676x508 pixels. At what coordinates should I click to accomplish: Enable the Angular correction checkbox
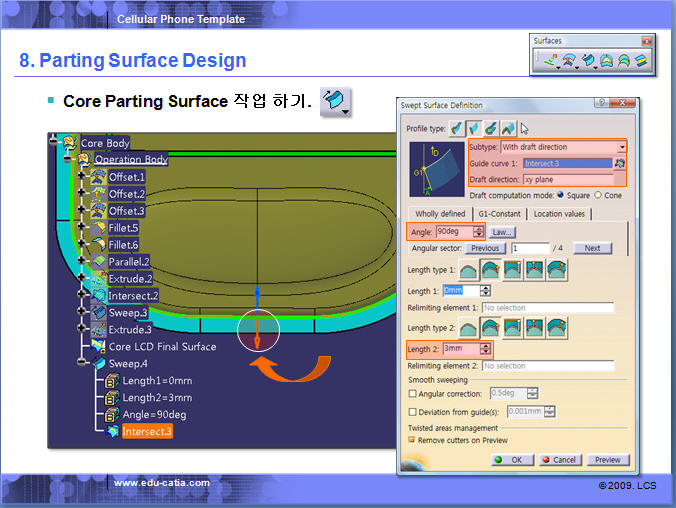(x=413, y=393)
